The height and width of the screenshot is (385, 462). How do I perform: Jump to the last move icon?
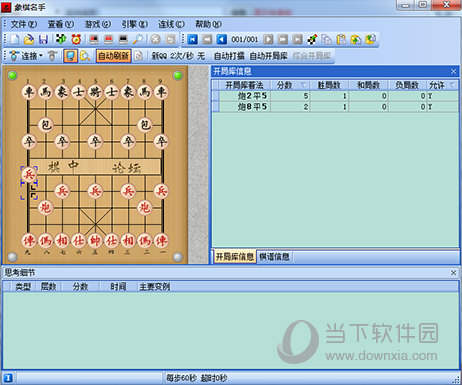(x=297, y=39)
